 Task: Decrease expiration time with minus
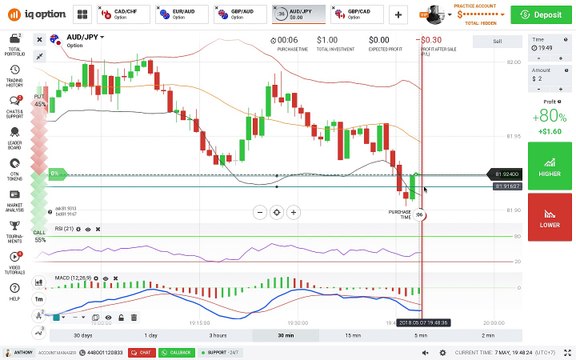(539, 58)
